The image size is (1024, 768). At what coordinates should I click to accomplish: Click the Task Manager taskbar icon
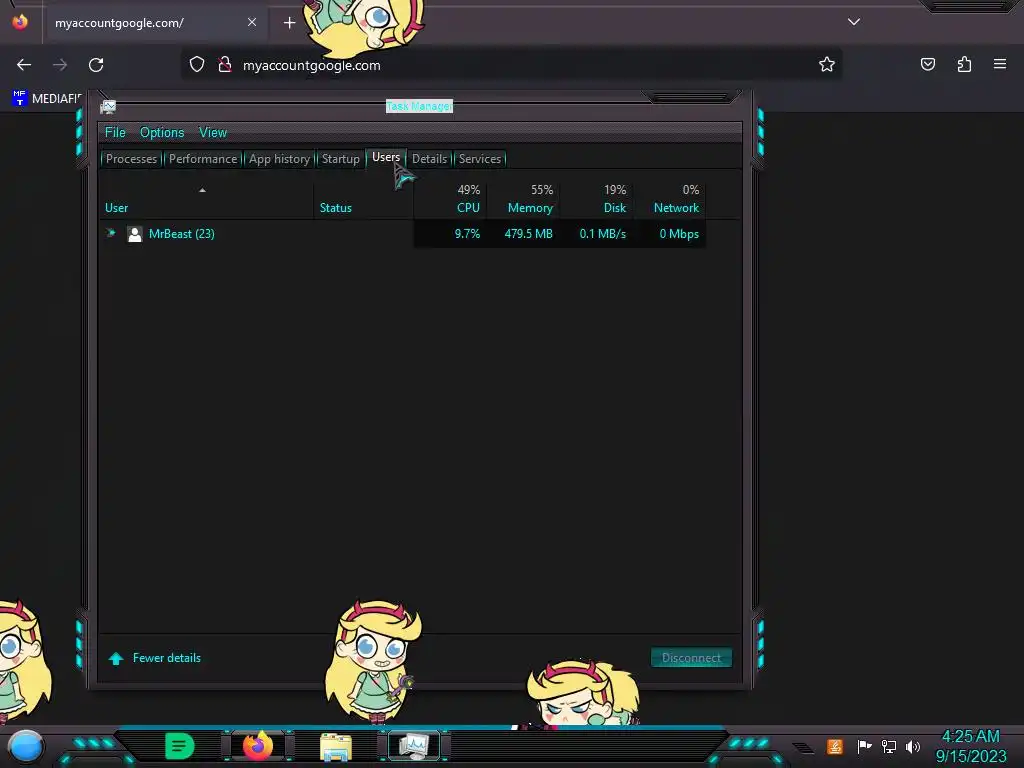click(413, 746)
